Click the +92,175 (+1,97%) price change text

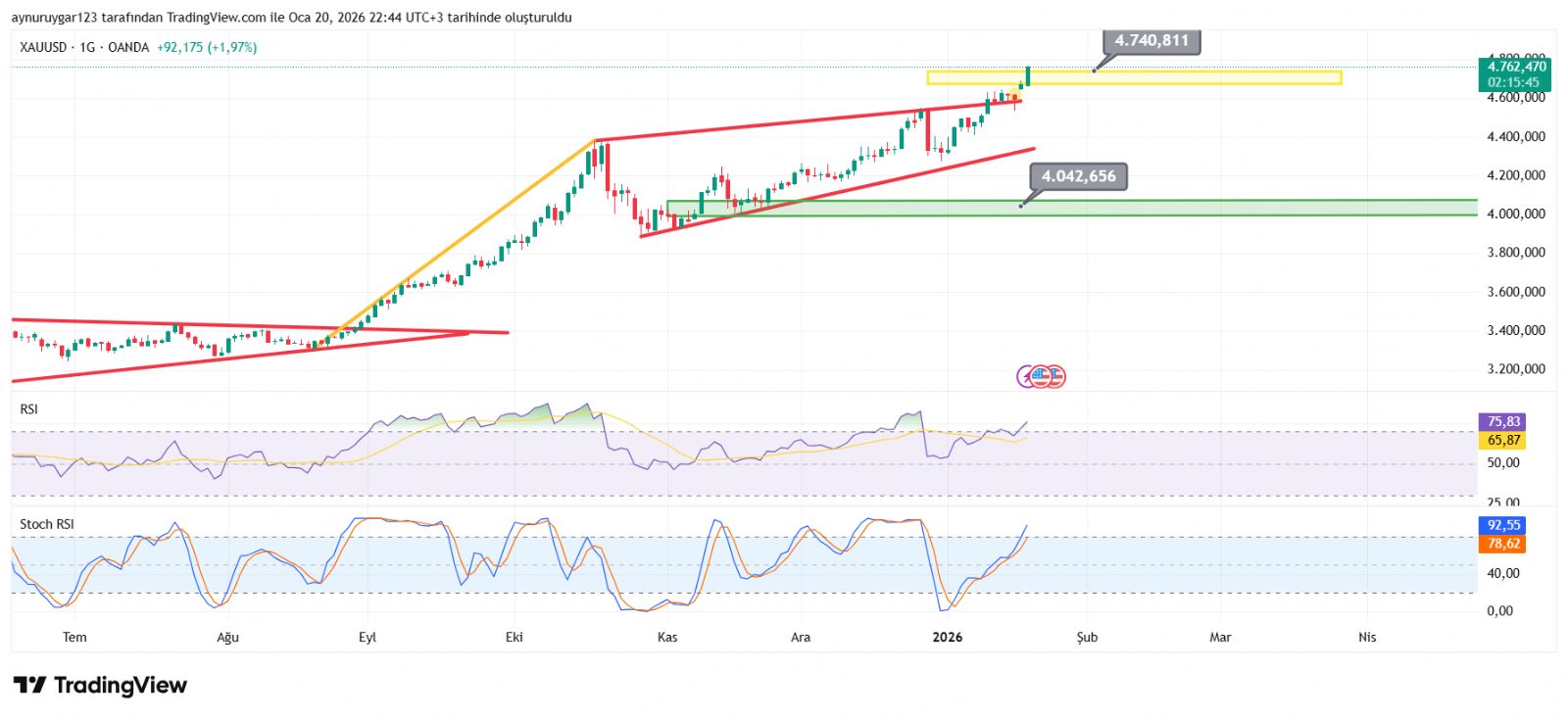tap(207, 47)
